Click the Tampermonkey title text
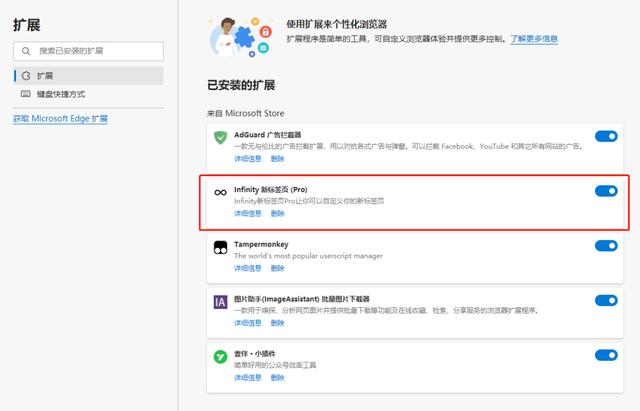This screenshot has width=640, height=411. 261,244
